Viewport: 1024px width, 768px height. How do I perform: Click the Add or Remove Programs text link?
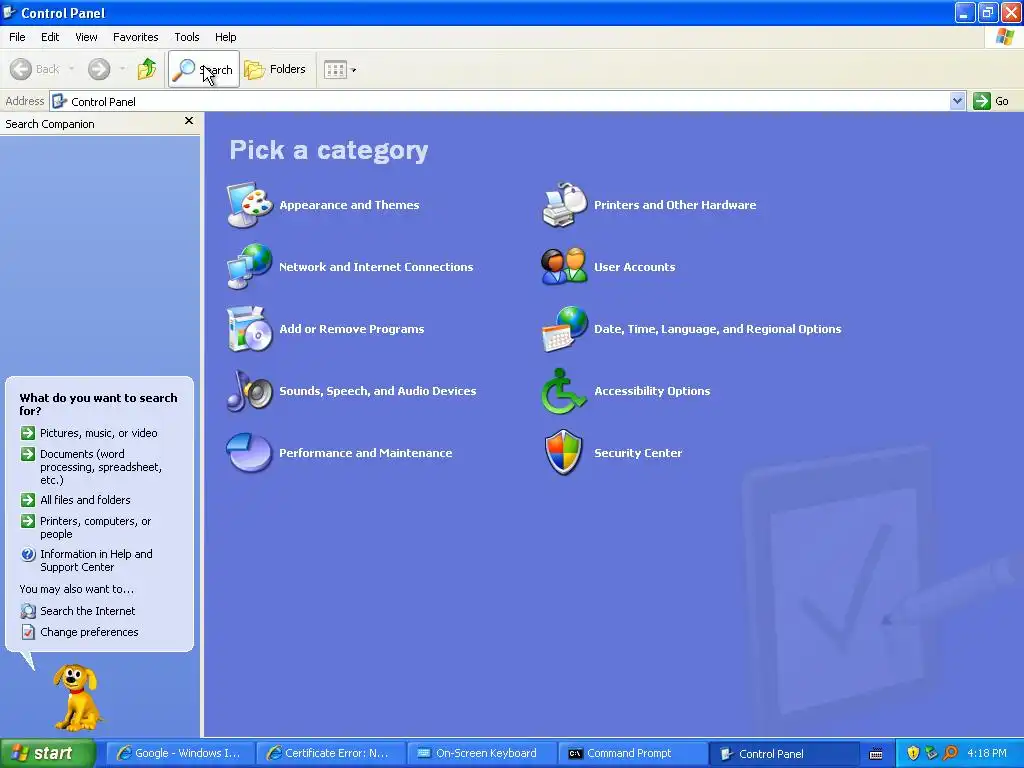[352, 329]
